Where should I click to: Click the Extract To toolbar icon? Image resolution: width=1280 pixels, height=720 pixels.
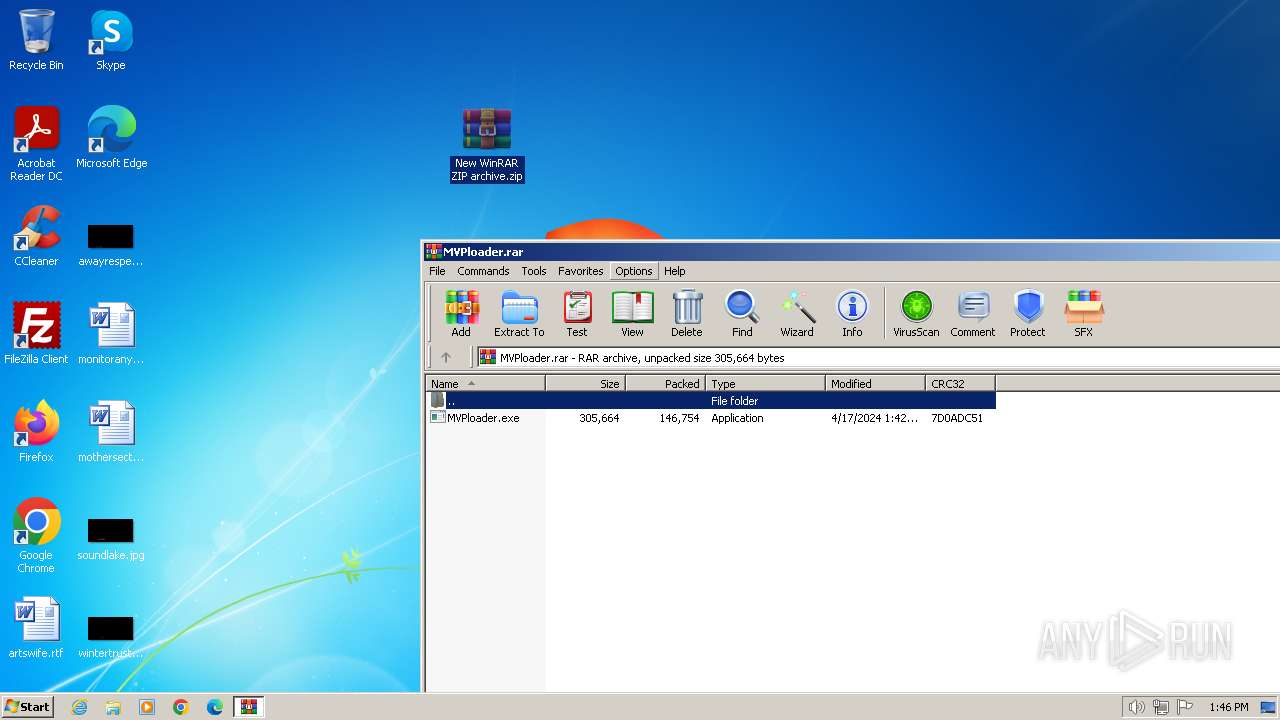(519, 314)
